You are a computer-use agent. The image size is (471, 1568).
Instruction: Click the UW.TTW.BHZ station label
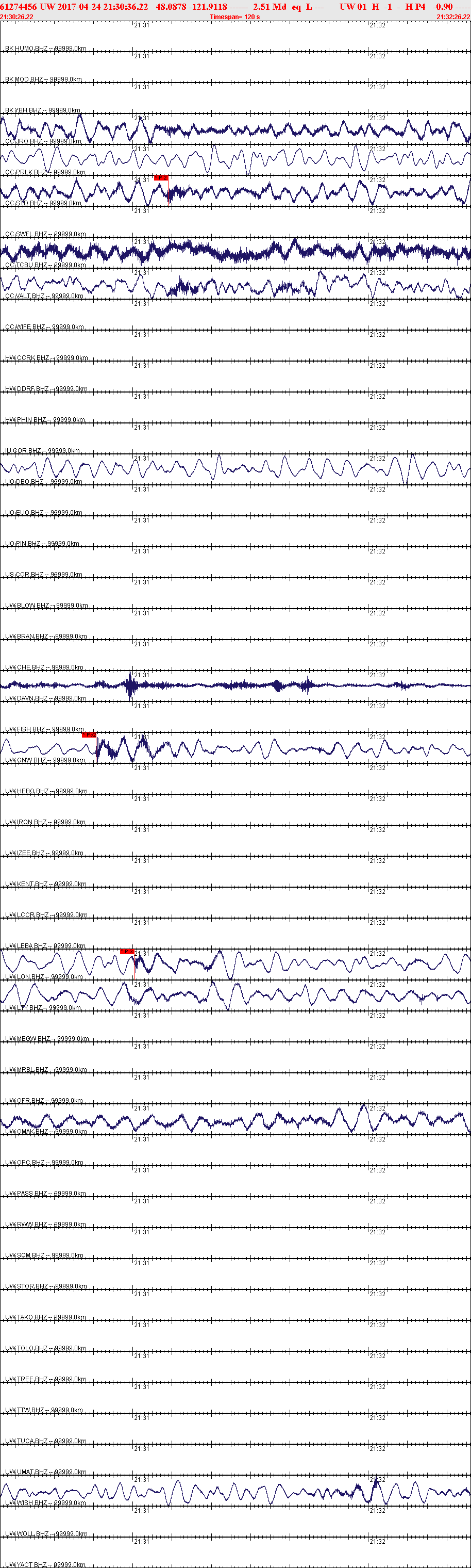[44, 1410]
